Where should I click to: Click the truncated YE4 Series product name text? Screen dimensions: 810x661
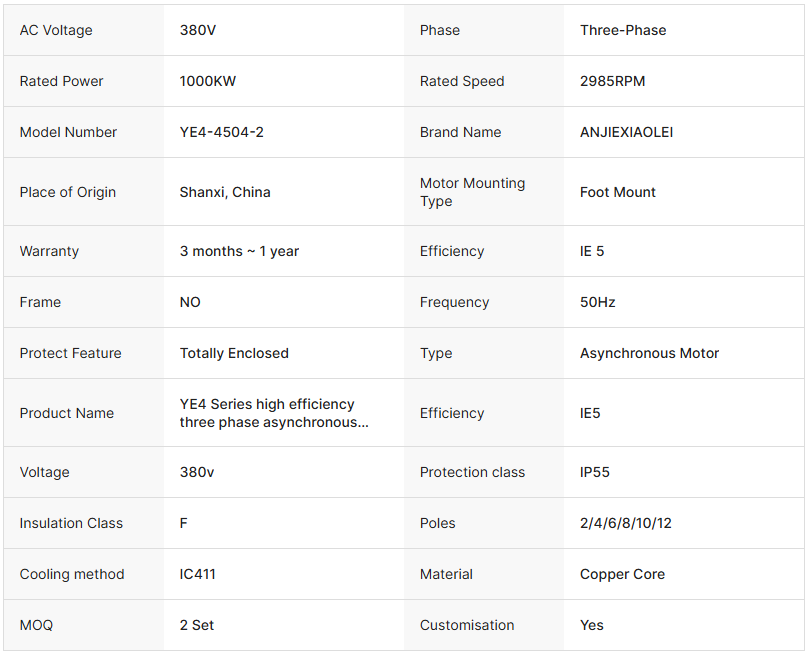click(x=273, y=413)
